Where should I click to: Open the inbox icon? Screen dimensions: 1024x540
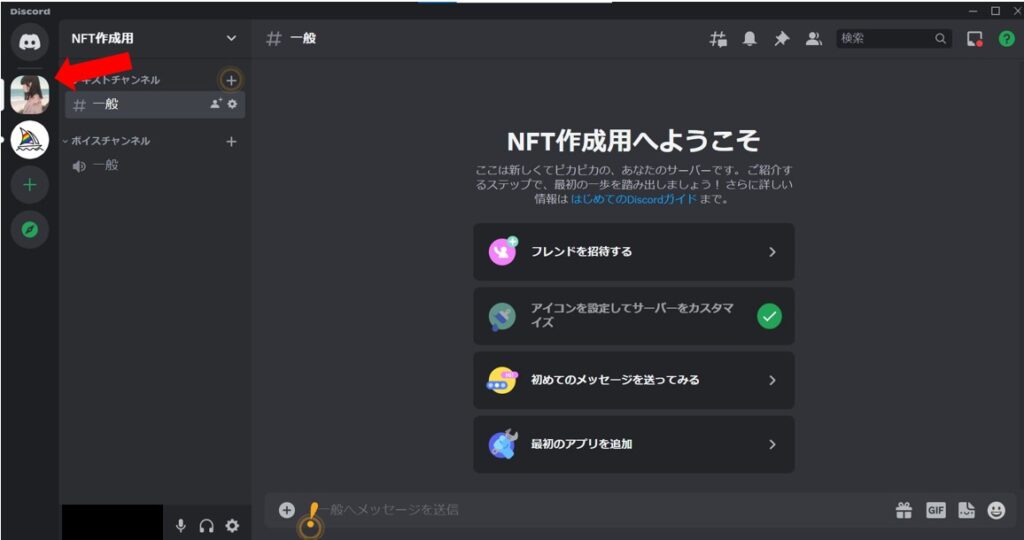(x=975, y=39)
